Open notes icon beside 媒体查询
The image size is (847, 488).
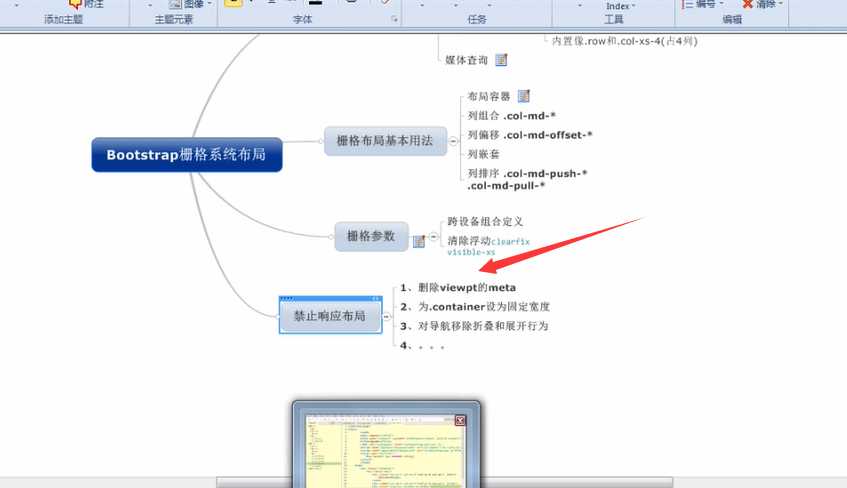click(501, 60)
